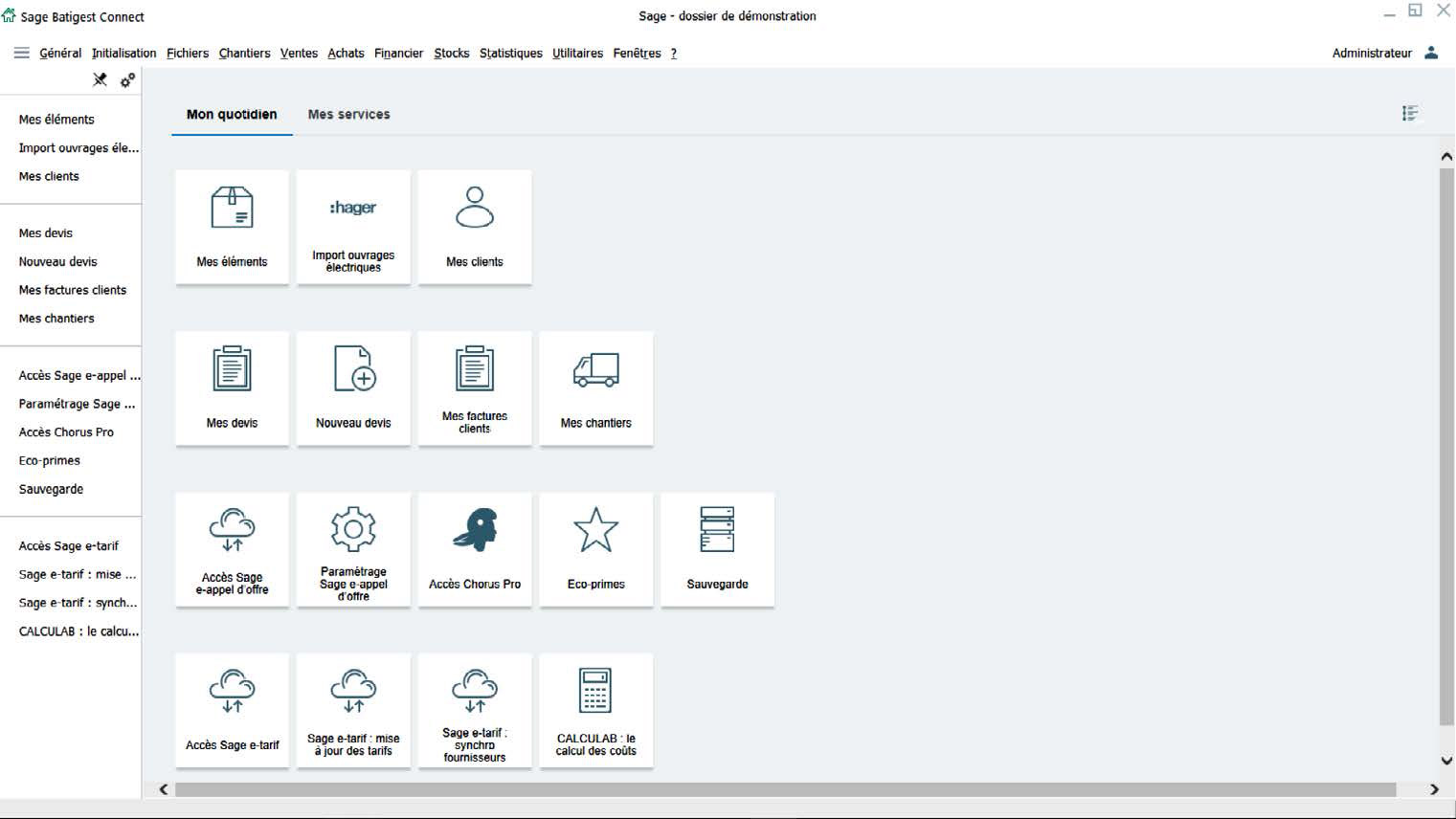The image size is (1456, 819).
Task: Click Import ouvrages éle... in sidebar
Action: (x=78, y=147)
